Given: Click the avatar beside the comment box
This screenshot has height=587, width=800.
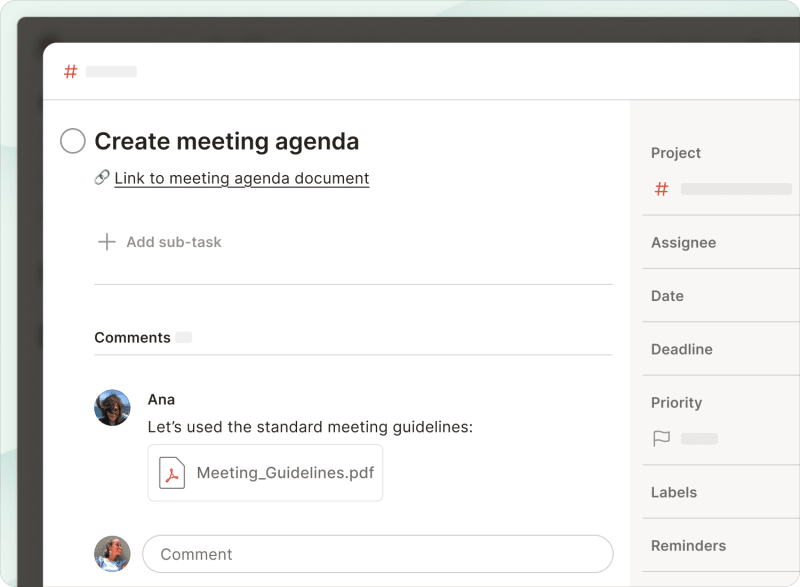Looking at the screenshot, I should 112,553.
